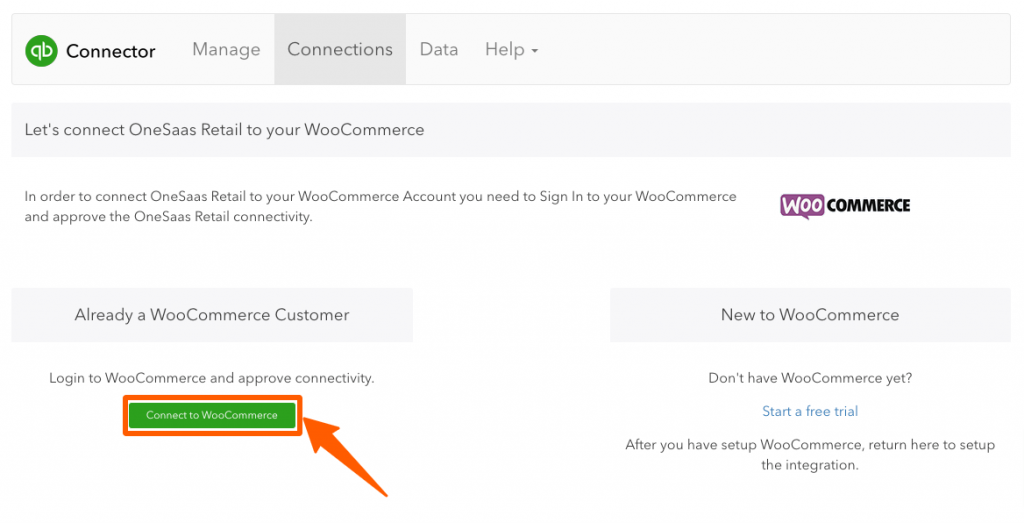Click the Connect to WooCommerce button
Screen dimensions: 1024x523
[212, 415]
